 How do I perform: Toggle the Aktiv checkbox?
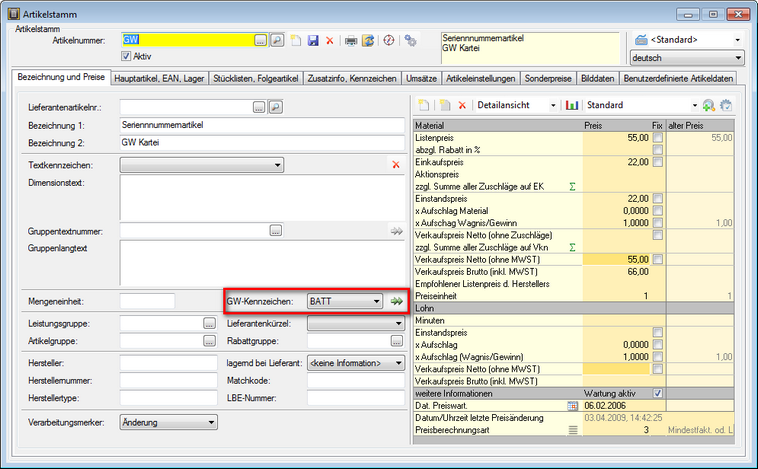[126, 56]
